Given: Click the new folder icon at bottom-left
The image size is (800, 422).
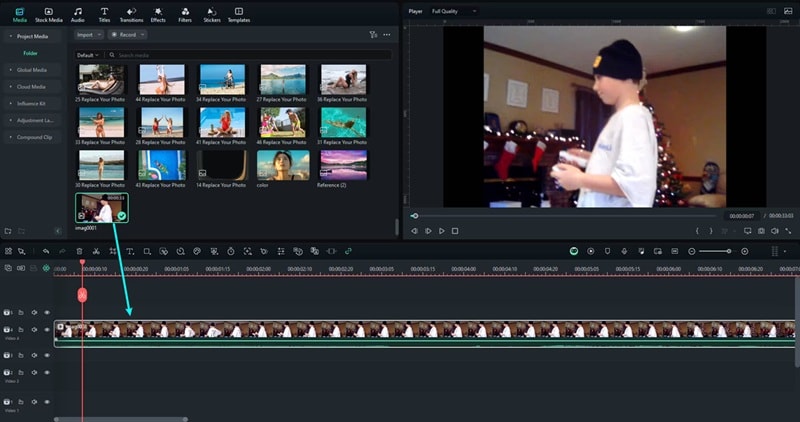Looking at the screenshot, I should (8, 231).
